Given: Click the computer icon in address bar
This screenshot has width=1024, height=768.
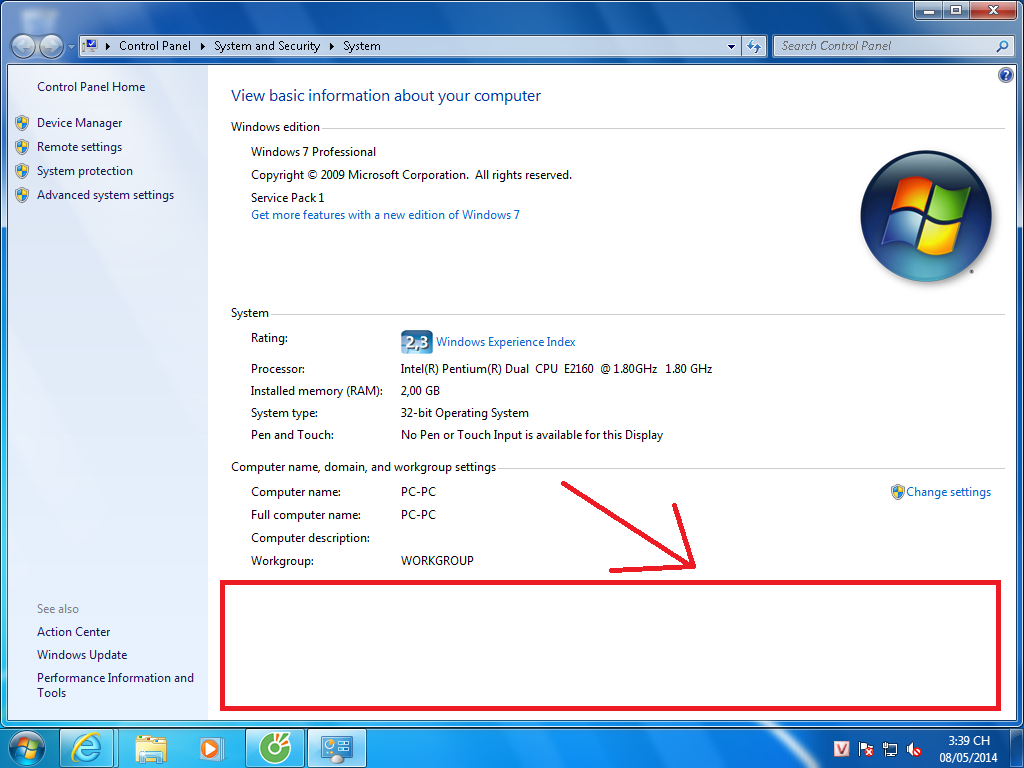Looking at the screenshot, I should 91,46.
